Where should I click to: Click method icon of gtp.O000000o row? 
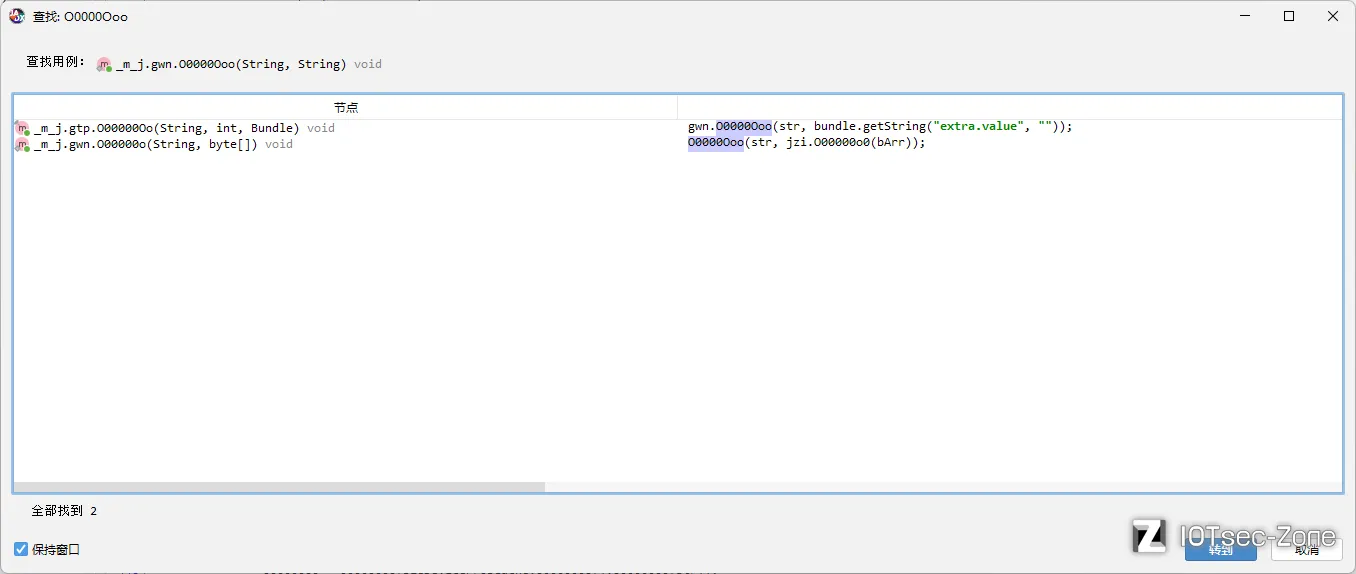click(x=22, y=128)
